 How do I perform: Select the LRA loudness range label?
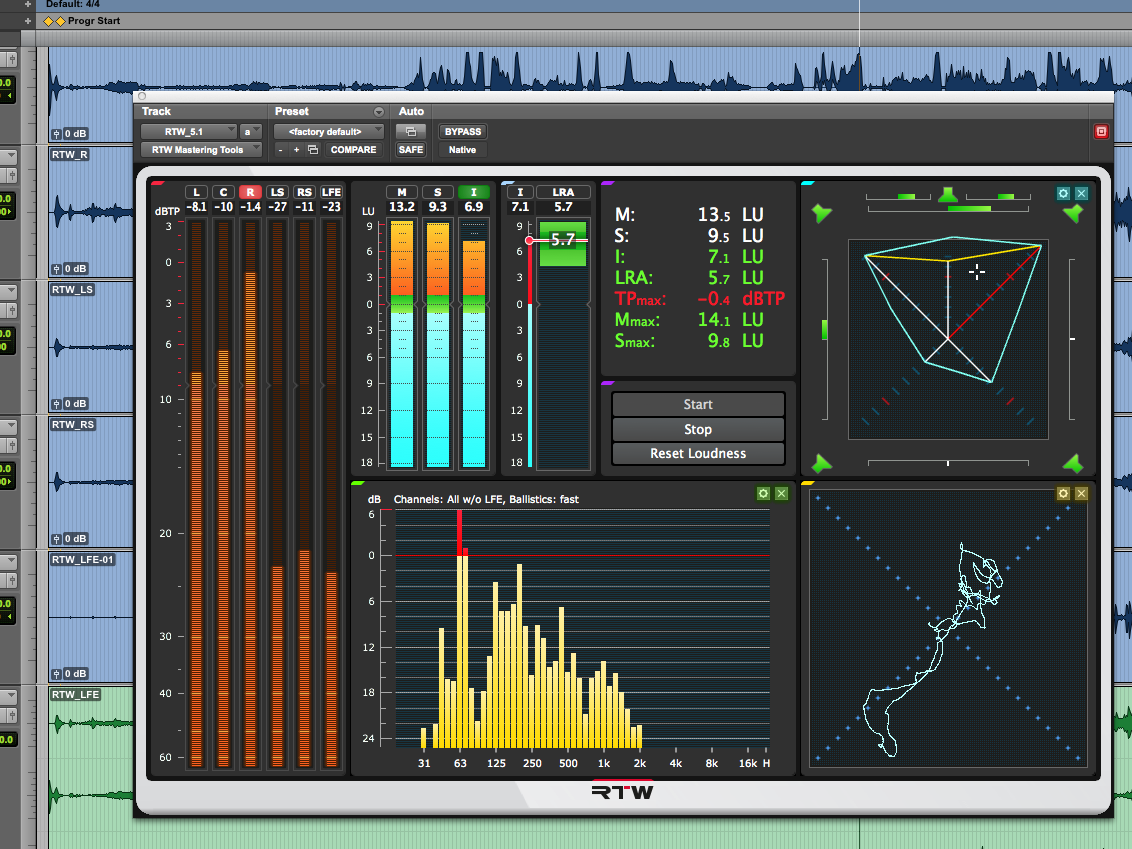click(x=563, y=192)
